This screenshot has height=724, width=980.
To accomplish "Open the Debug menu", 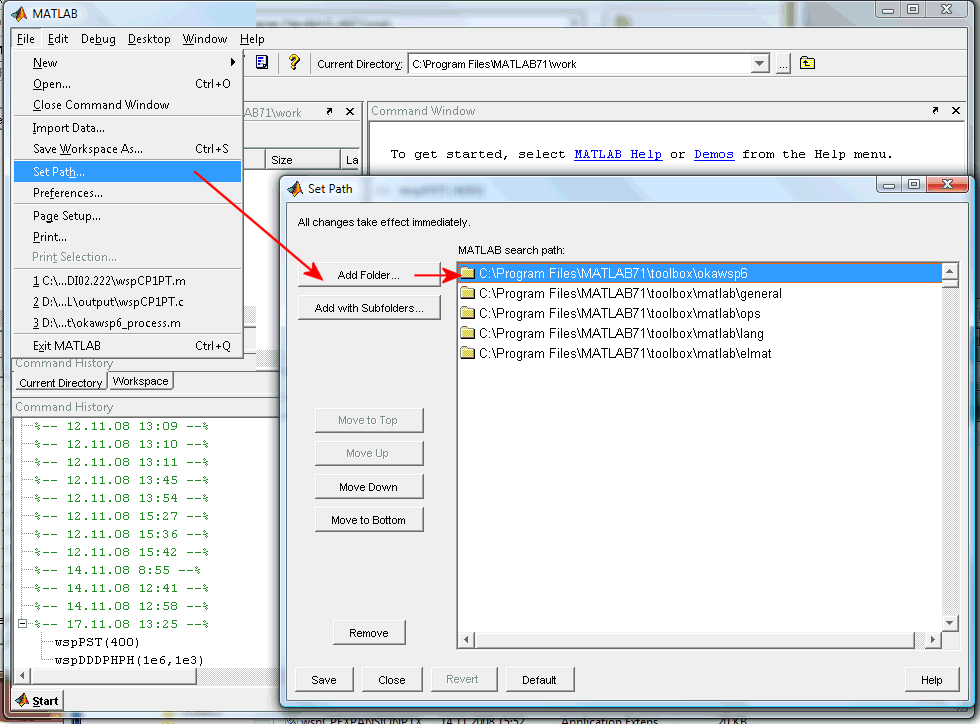I will pos(98,39).
